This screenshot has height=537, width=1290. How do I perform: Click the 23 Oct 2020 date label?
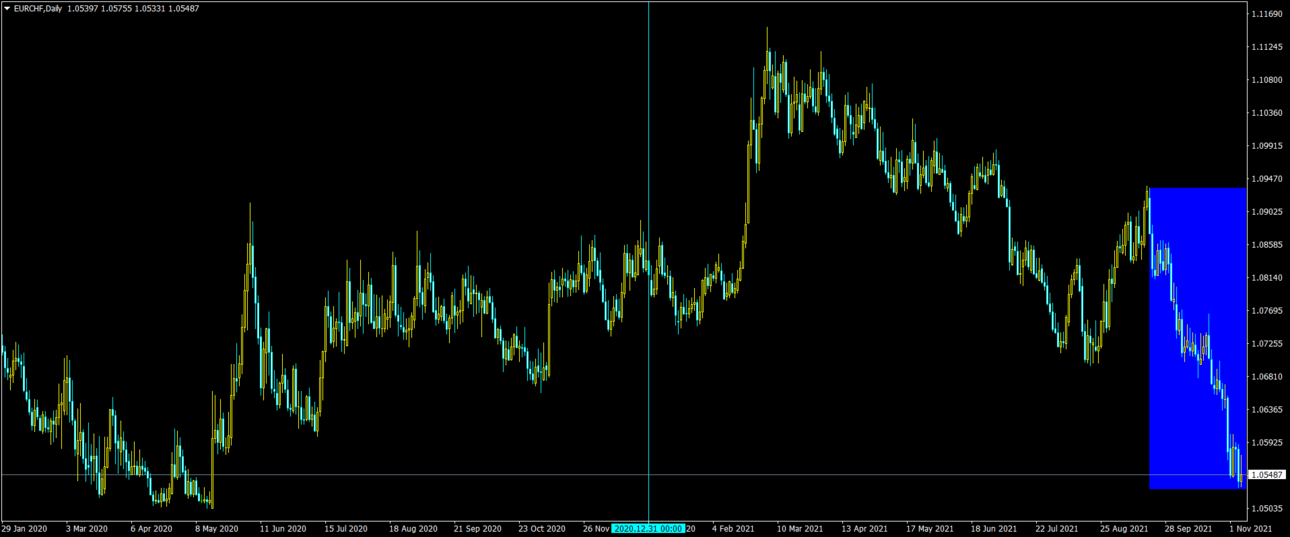coord(542,528)
